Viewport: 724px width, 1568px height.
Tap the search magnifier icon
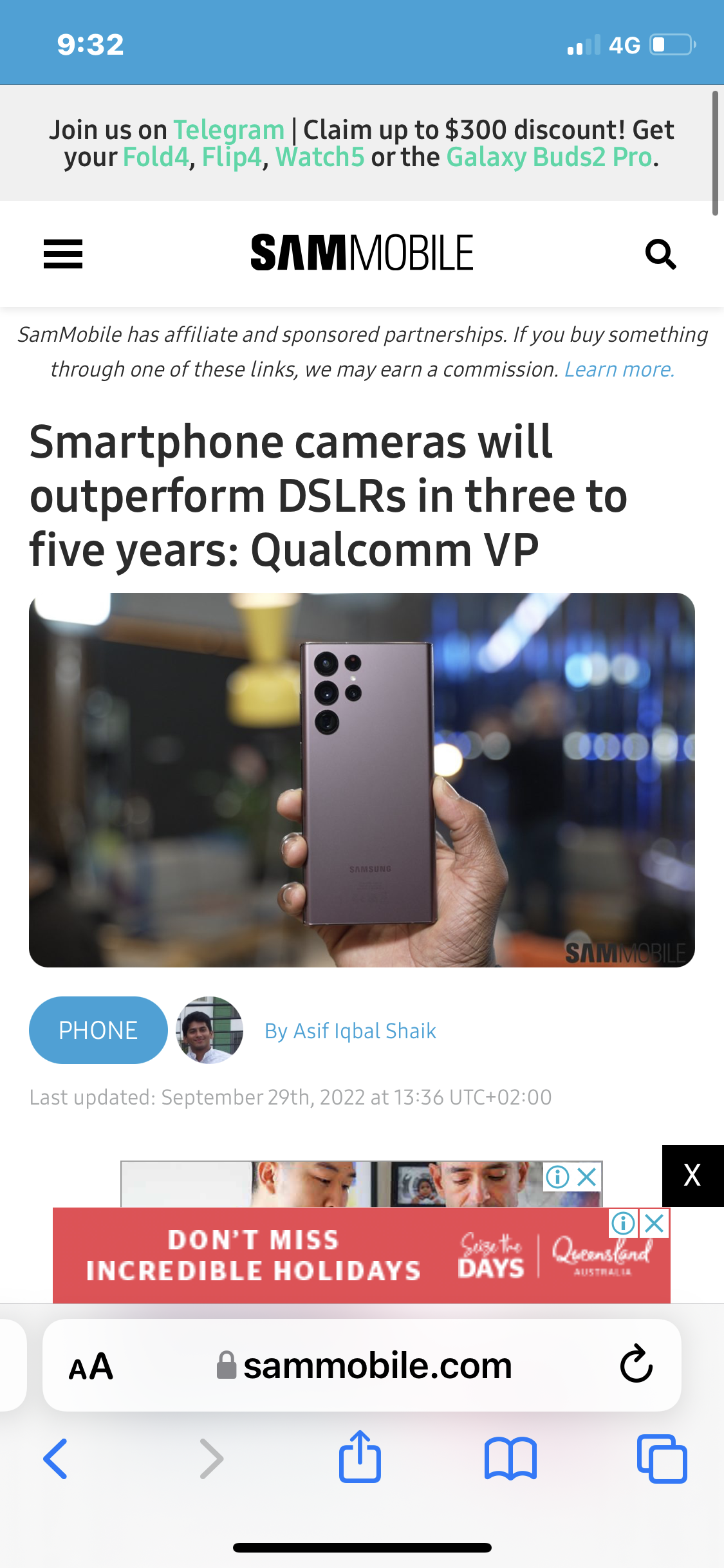tap(661, 254)
